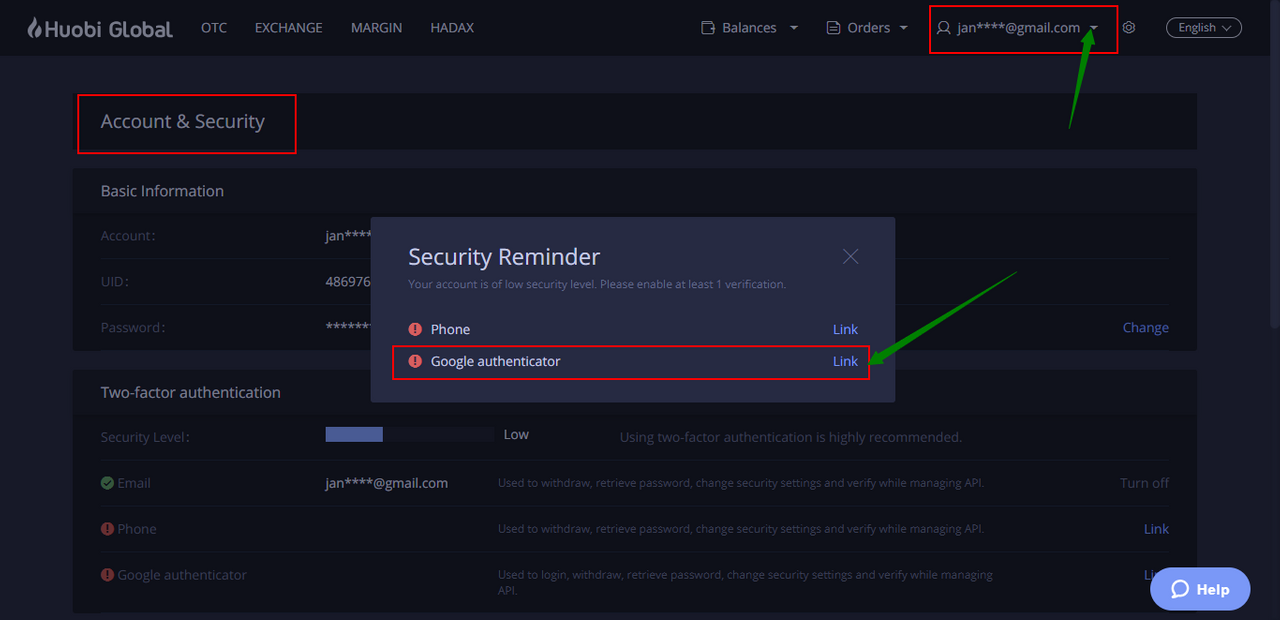Click Google authenticator warning icon in two-factor list
Viewport: 1280px width, 620px height.
107,575
